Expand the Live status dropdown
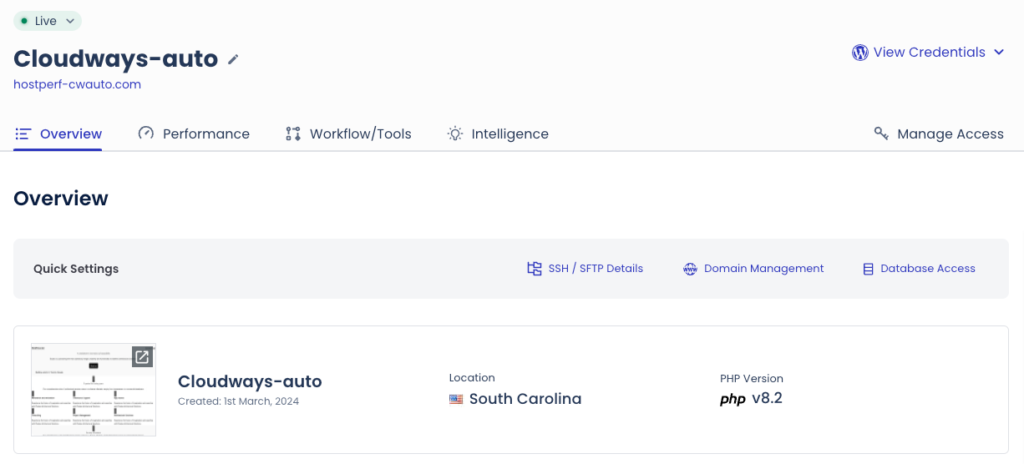 (x=47, y=21)
